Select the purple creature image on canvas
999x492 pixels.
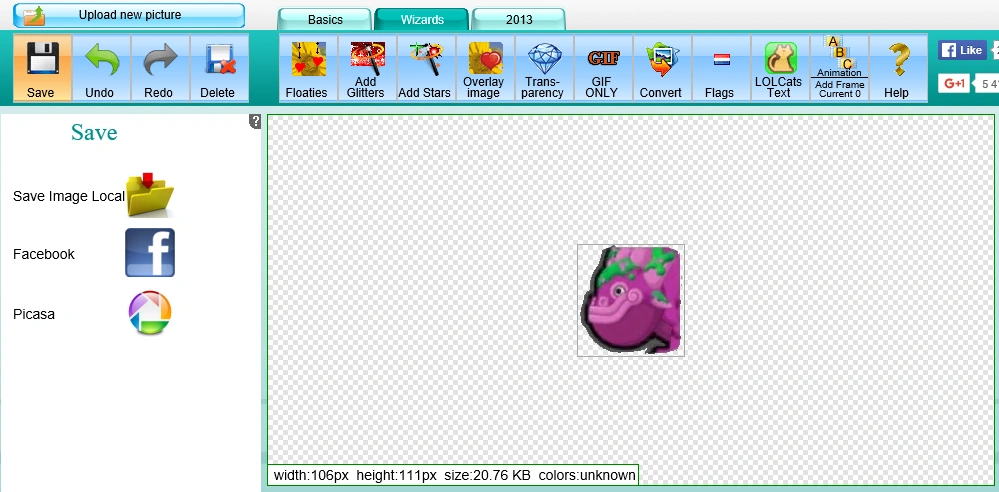click(x=631, y=300)
